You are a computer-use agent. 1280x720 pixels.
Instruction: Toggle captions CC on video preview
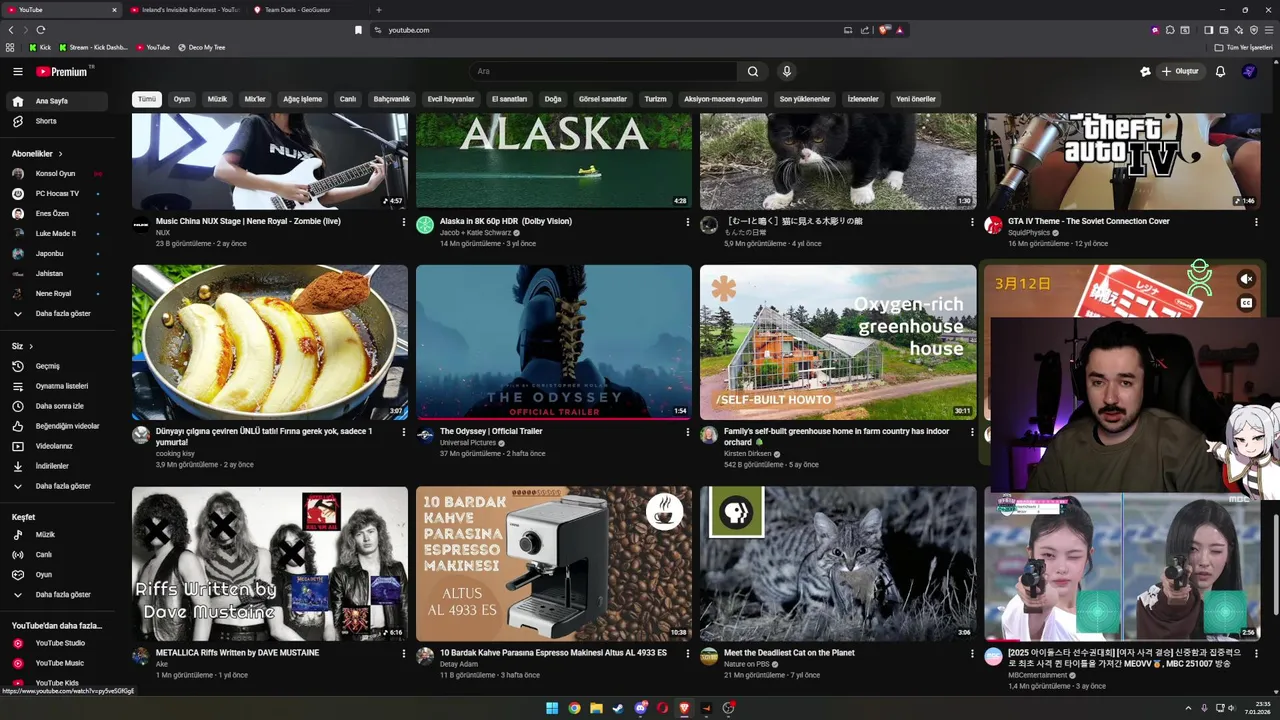coord(1246,303)
